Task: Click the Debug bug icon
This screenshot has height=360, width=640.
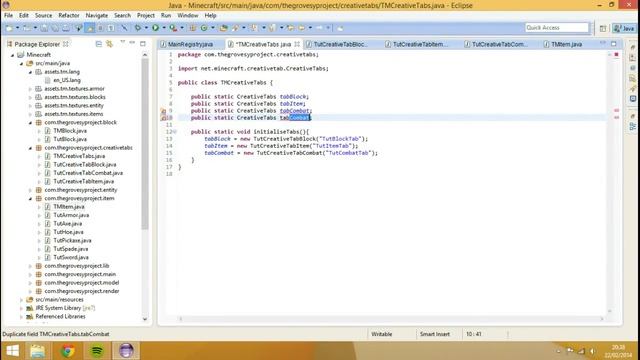Action: tap(138, 28)
